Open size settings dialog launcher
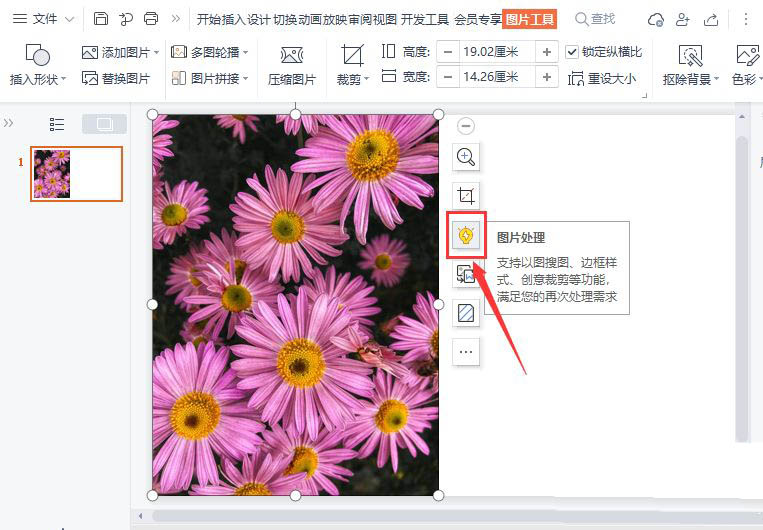 645,95
